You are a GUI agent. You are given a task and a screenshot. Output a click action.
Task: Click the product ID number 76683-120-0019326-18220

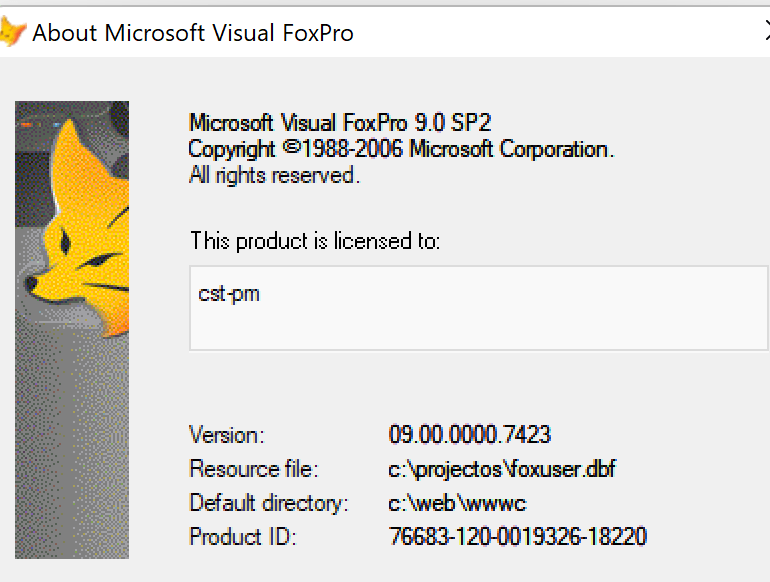(518, 536)
